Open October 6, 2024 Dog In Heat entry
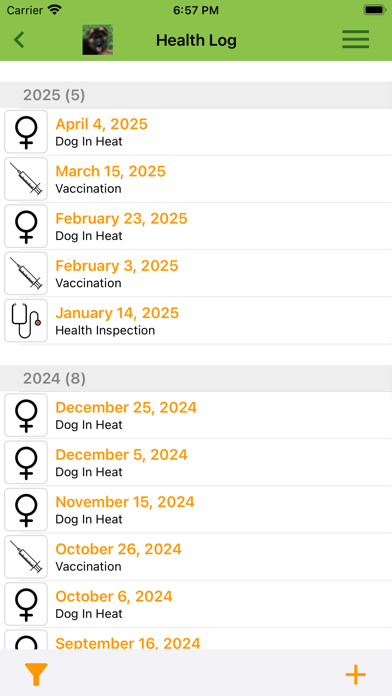The width and height of the screenshot is (392, 696). tap(196, 604)
